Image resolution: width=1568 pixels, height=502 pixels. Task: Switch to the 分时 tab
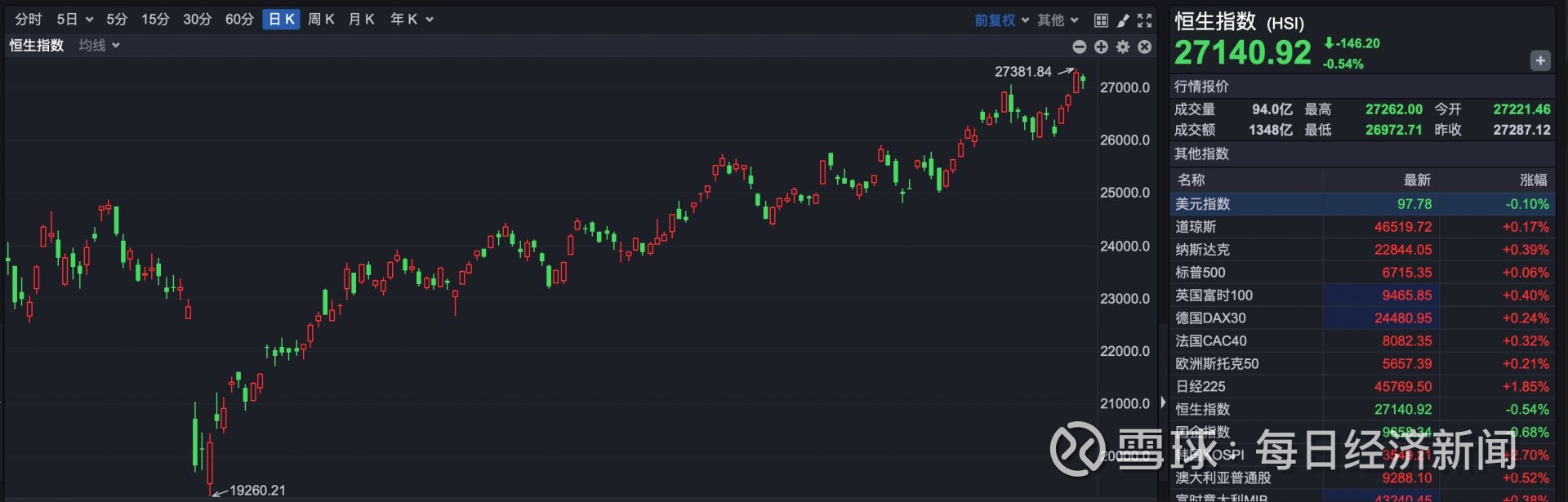click(29, 20)
